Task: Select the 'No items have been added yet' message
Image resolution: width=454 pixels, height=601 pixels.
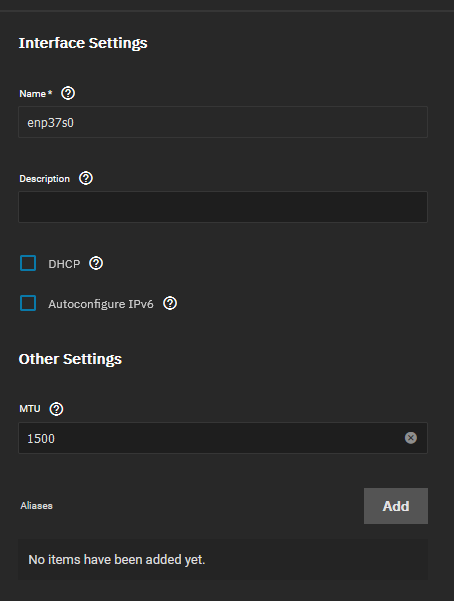Action: click(x=117, y=560)
